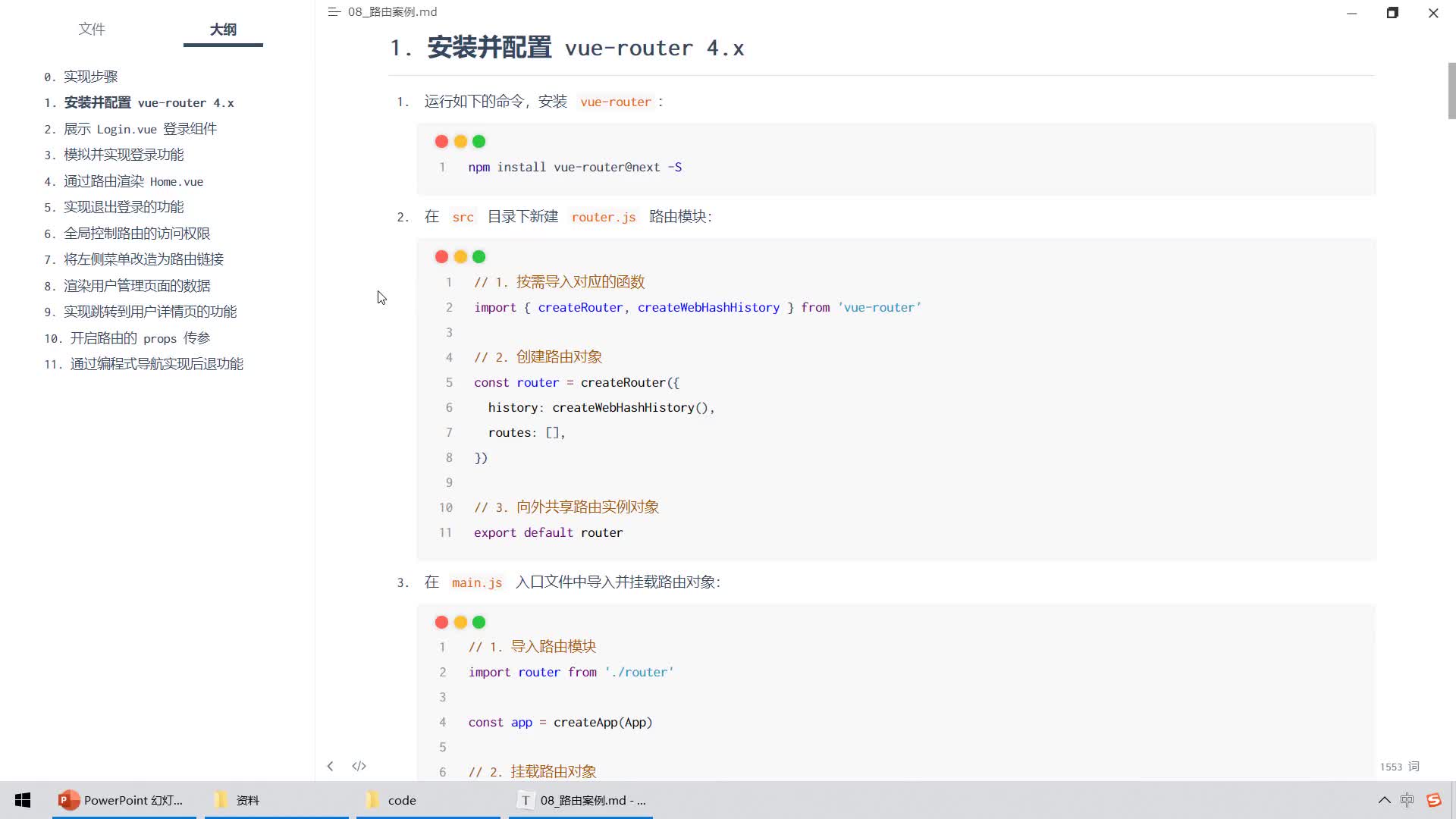Jump to outline item 开启路由的 props 传参
Image resolution: width=1456 pixels, height=819 pixels.
coord(127,338)
